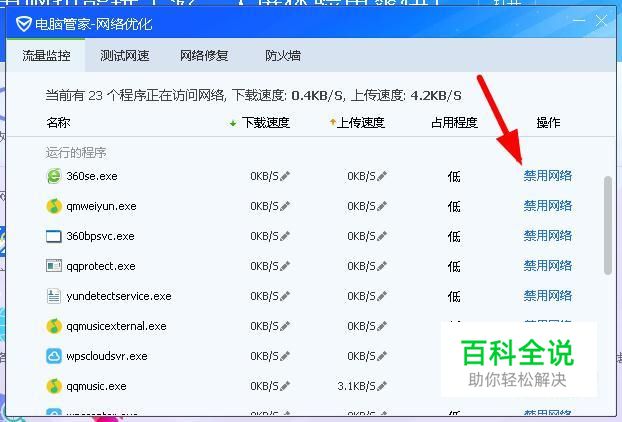Screen dimensions: 622x422
Task: Open the 网络修复 tab
Action: 204,56
